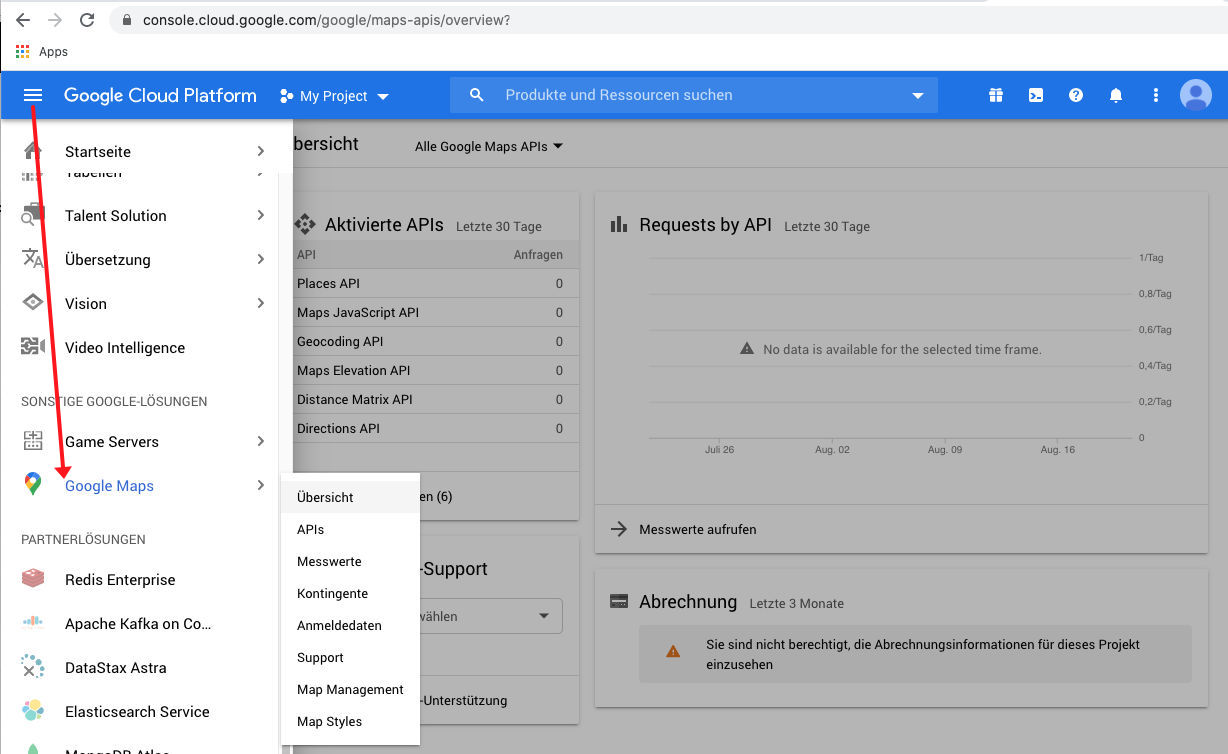Click the Redis Enterprise icon
This screenshot has height=754, width=1228.
point(32,579)
